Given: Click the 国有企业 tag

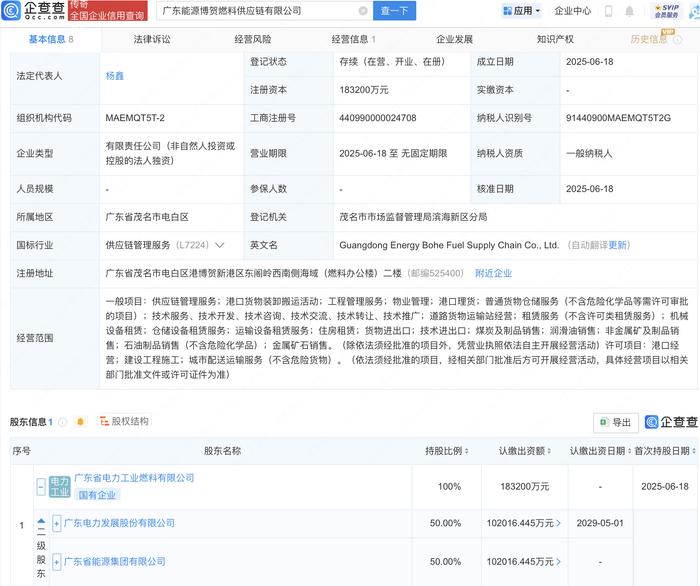Looking at the screenshot, I should tap(97, 495).
